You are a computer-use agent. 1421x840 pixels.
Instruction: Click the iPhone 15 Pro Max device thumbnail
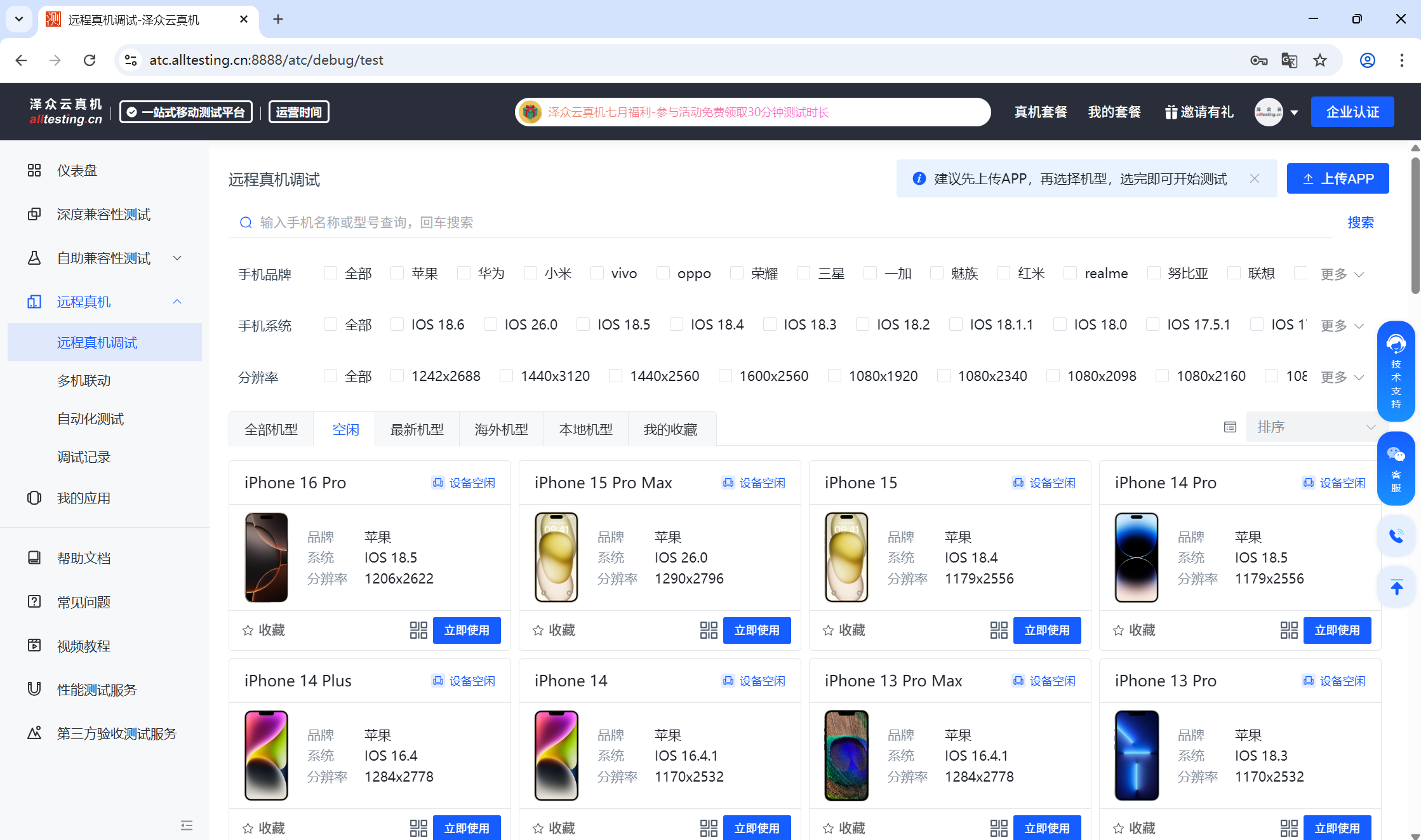point(556,557)
